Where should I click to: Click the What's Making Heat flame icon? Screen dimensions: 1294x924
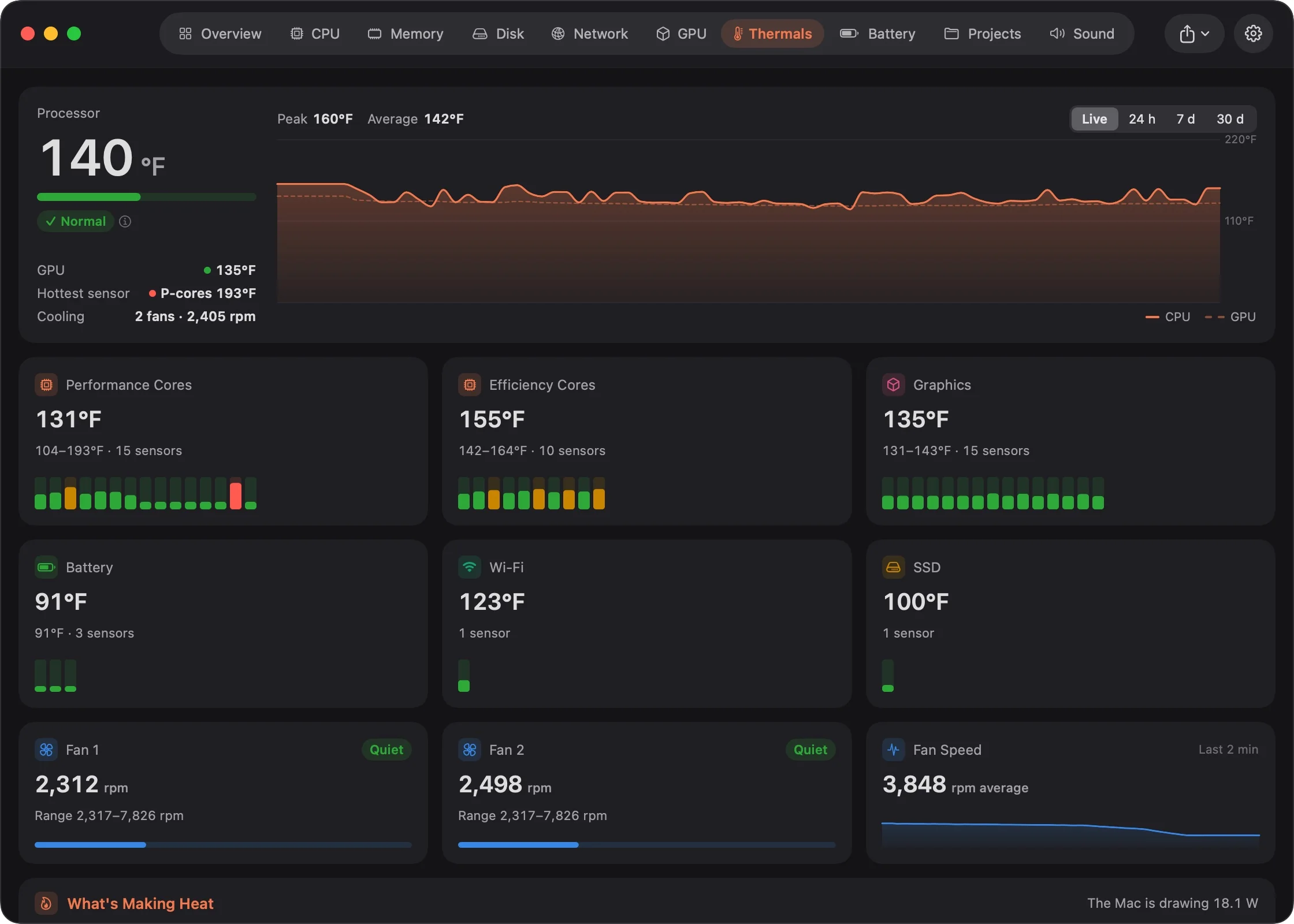coord(46,903)
